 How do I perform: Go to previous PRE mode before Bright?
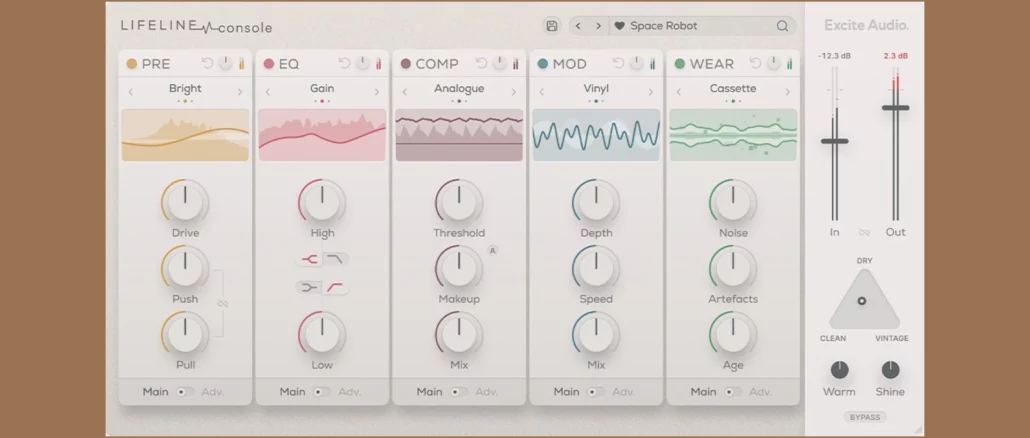(x=131, y=92)
